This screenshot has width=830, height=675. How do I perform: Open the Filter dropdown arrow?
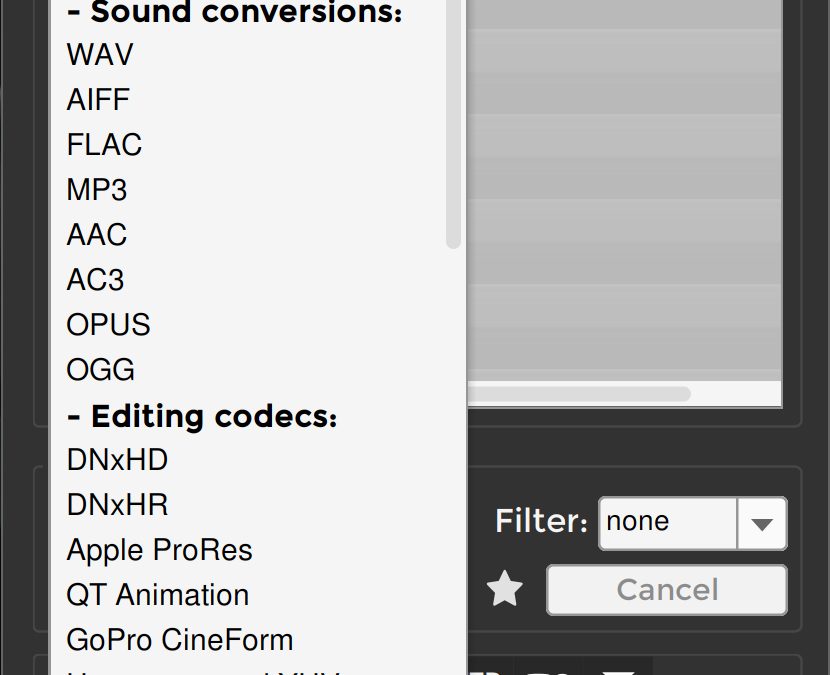point(762,523)
